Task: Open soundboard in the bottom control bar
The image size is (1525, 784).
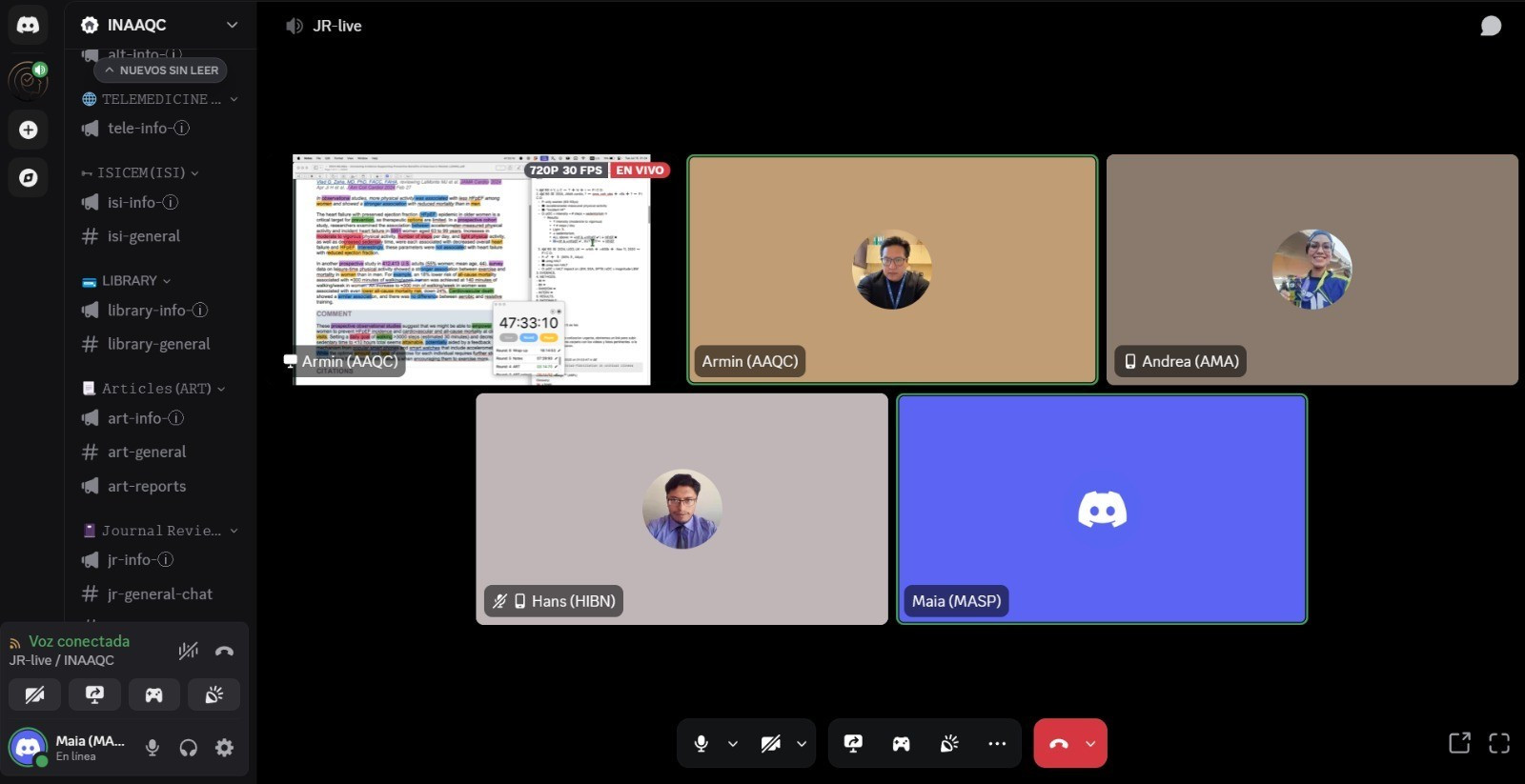Action: [948, 744]
